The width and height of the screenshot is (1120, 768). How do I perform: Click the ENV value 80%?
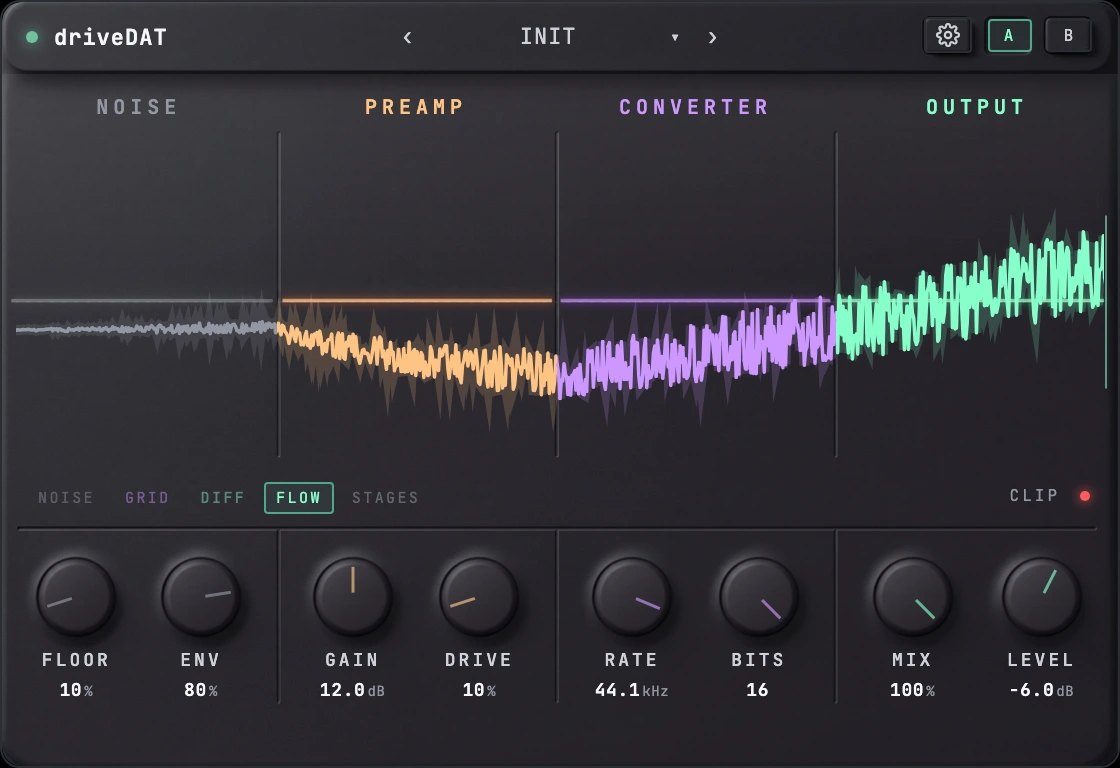tap(201, 690)
